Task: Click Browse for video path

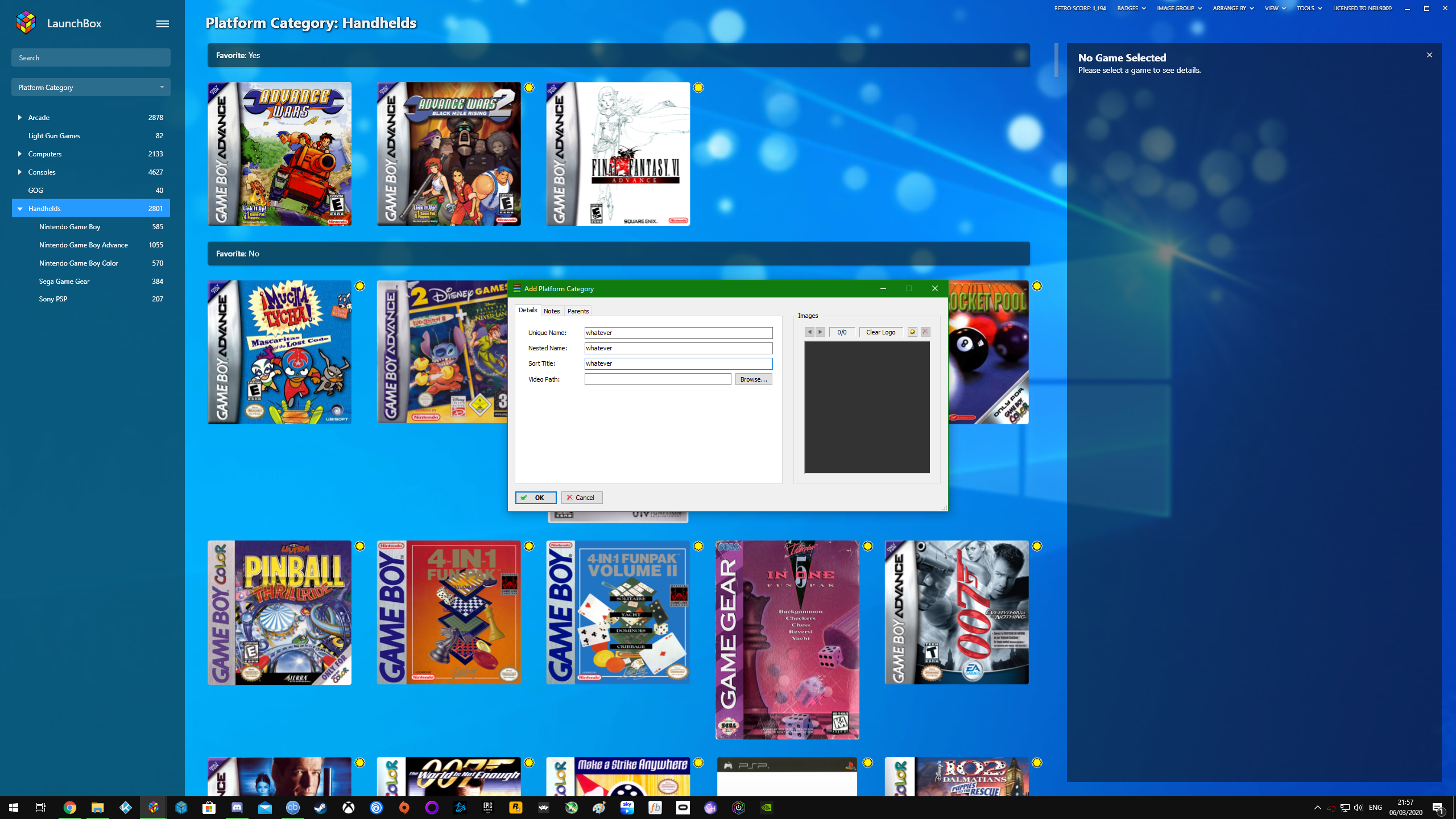Action: pos(754,379)
